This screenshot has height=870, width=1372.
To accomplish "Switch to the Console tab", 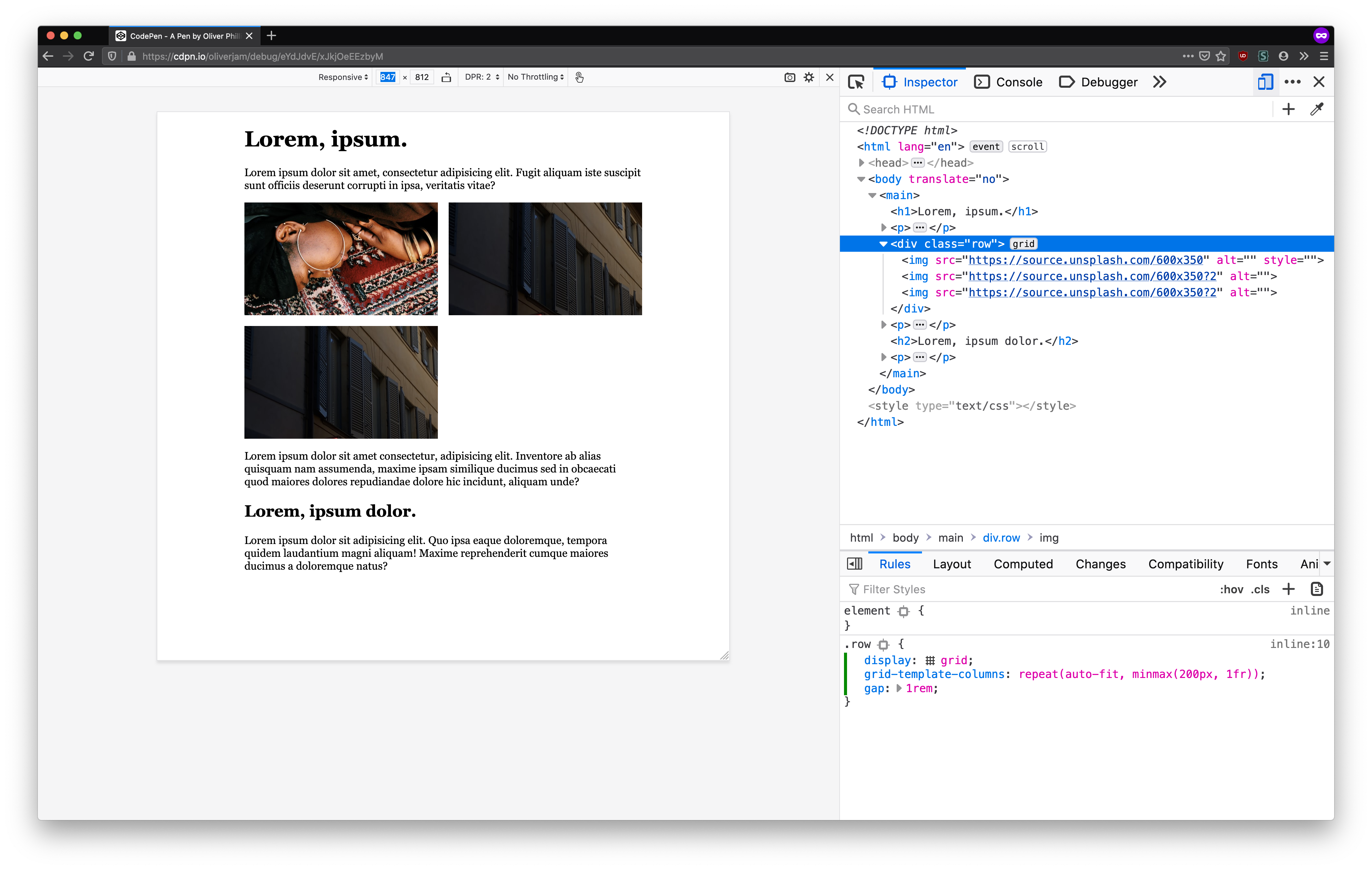I will click(1008, 82).
